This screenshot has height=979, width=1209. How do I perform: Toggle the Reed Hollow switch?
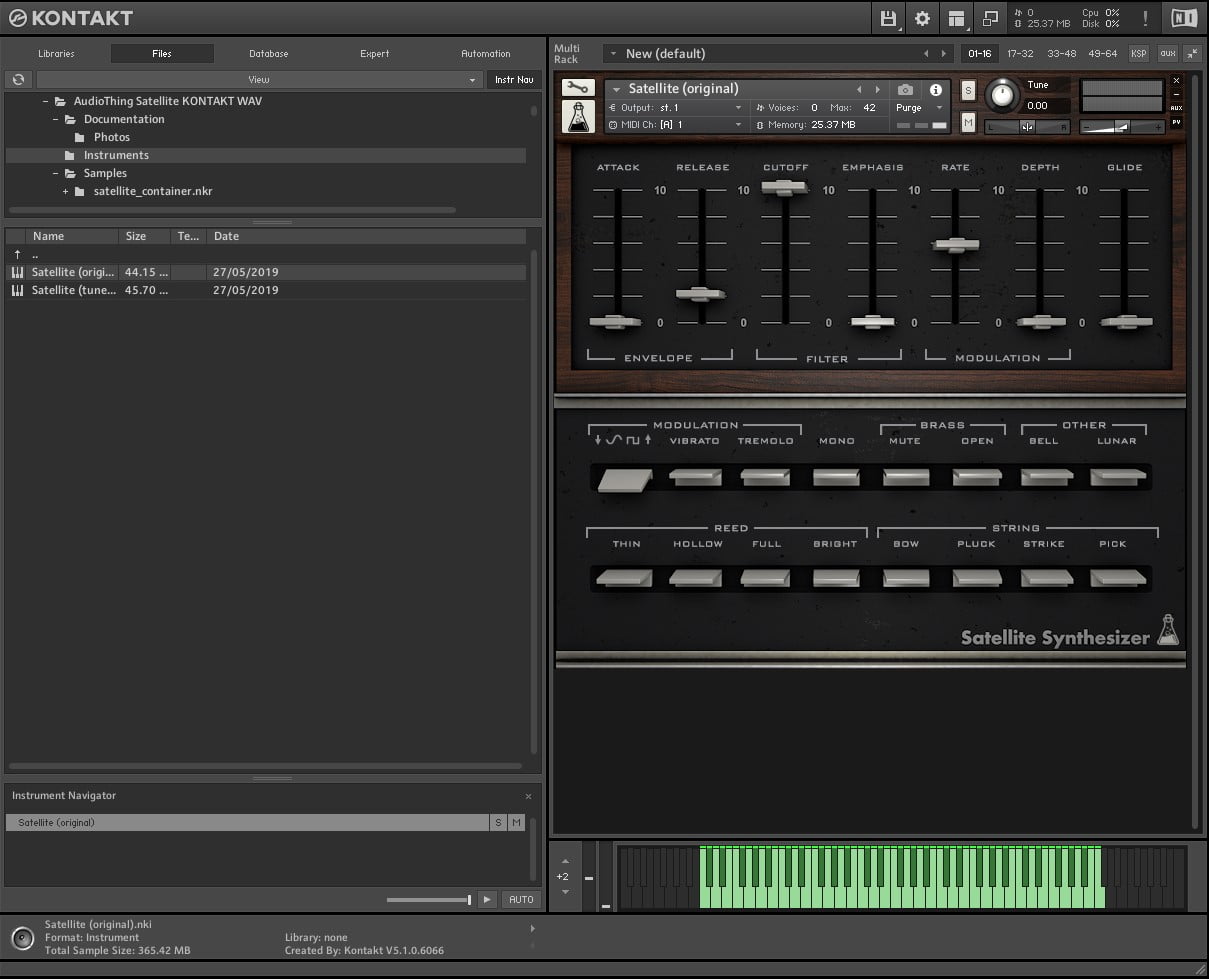tap(695, 578)
